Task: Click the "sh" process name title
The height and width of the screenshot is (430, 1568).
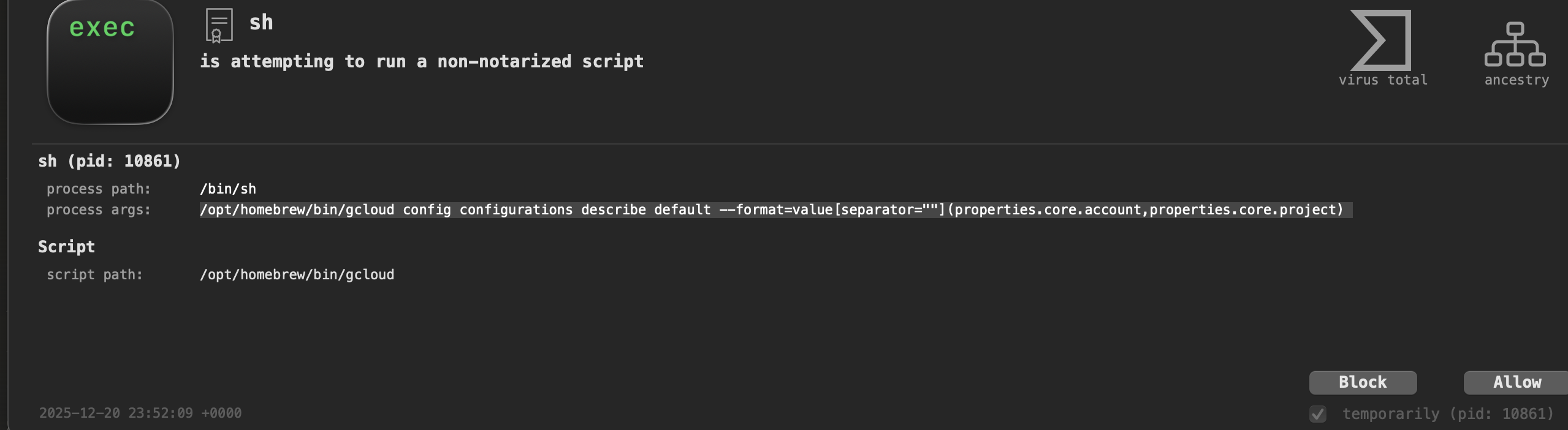Action: tap(261, 23)
